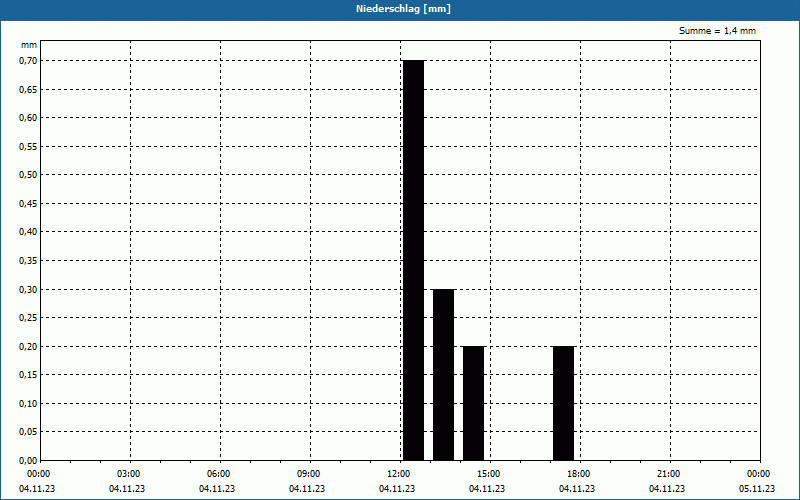
Task: Click the 04.11.23 date under 18:00
Action: tap(577, 489)
